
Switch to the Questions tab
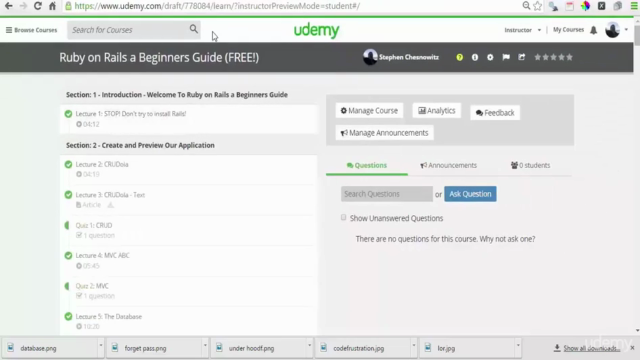(367, 165)
